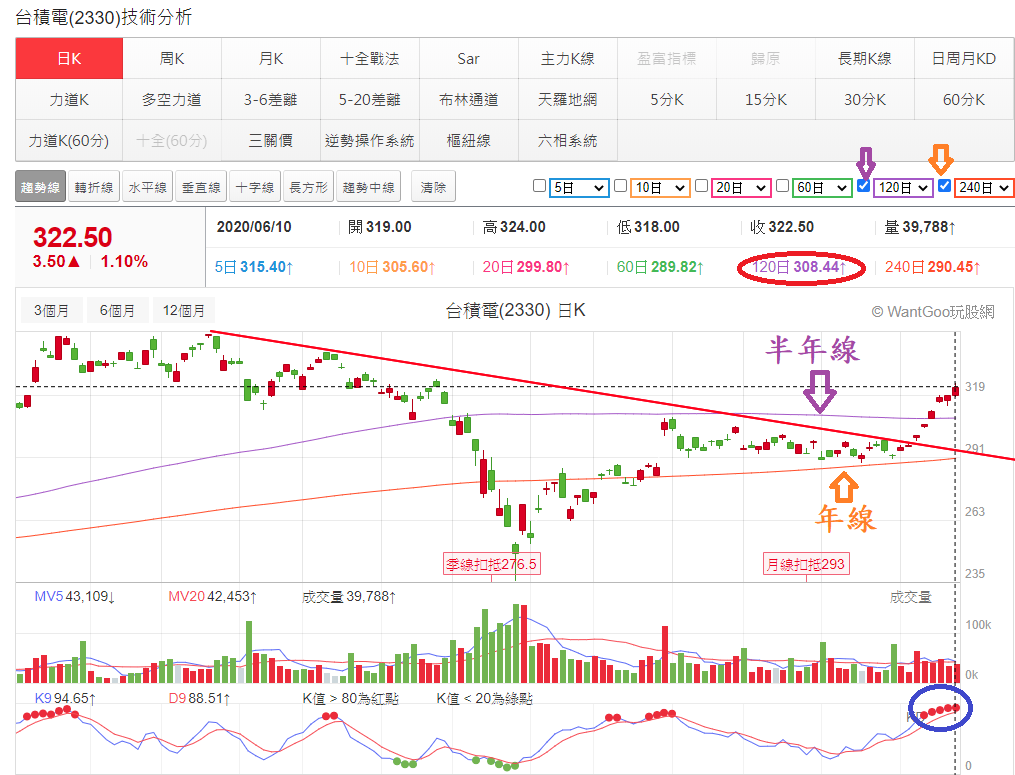The height and width of the screenshot is (775, 1015).
Task: Open the 日周月KD tab
Action: (x=965, y=58)
